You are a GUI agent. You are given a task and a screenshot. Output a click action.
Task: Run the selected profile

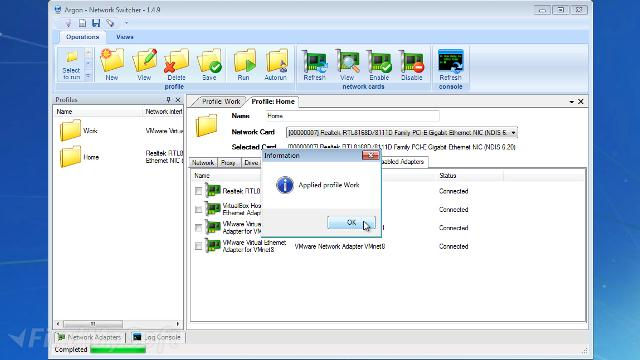(x=244, y=64)
